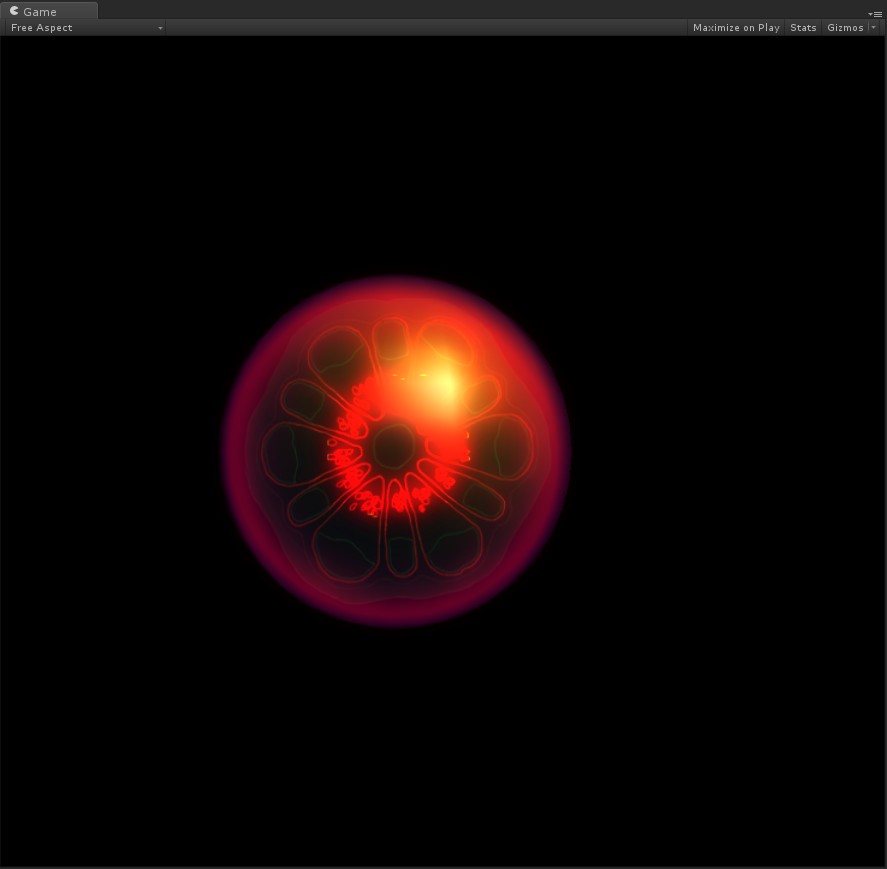The width and height of the screenshot is (887, 869).
Task: Expand the Gizmos dropdown arrow
Action: tap(874, 28)
